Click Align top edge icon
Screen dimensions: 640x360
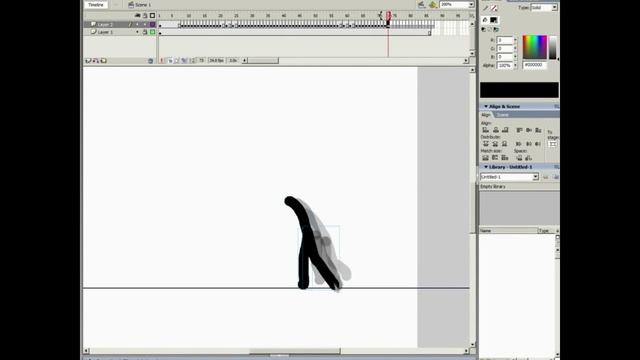coord(519,130)
